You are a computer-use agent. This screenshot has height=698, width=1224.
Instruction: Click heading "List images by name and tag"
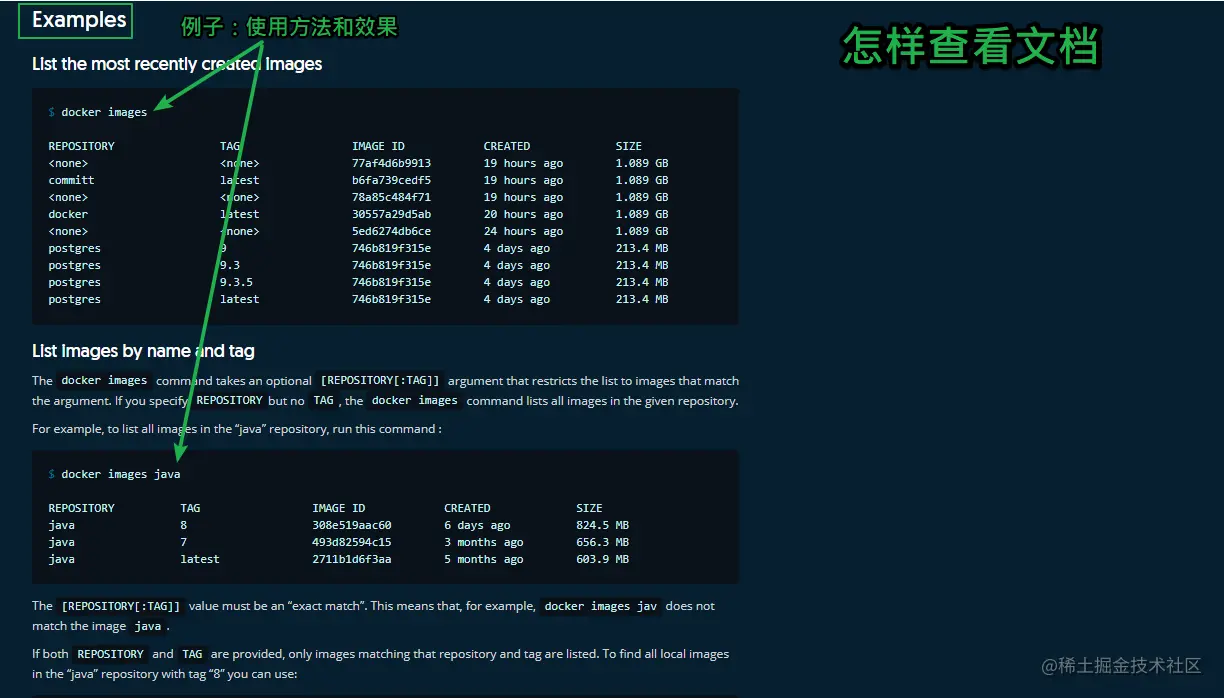[143, 351]
